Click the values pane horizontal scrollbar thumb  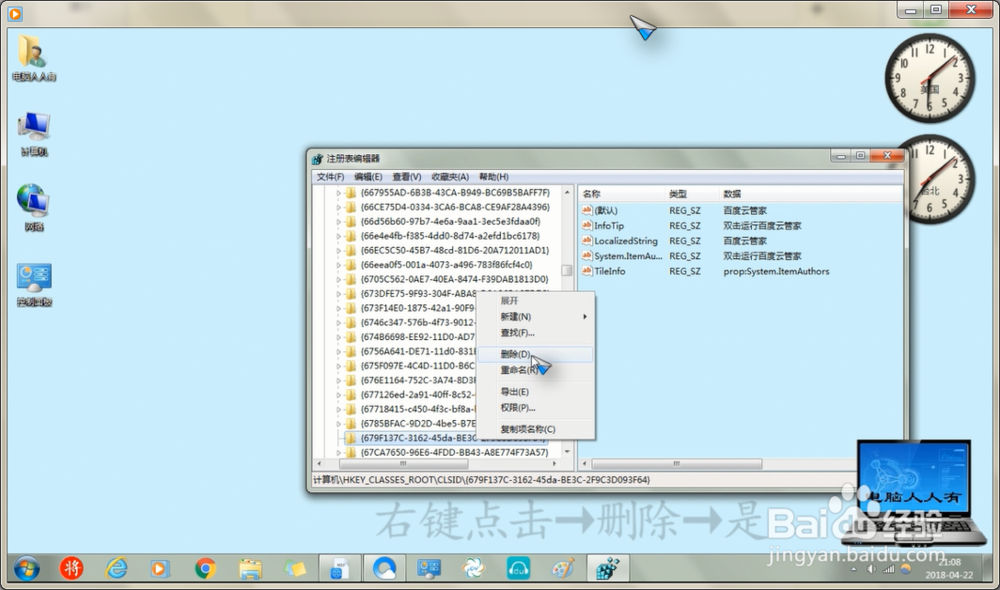point(677,464)
